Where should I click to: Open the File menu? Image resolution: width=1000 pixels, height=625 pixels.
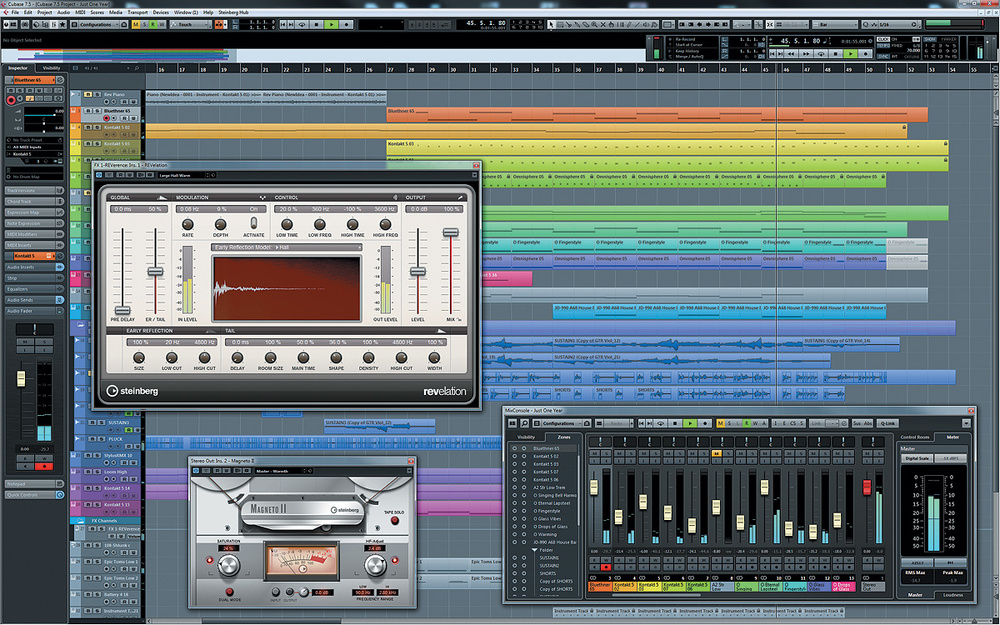15,12
